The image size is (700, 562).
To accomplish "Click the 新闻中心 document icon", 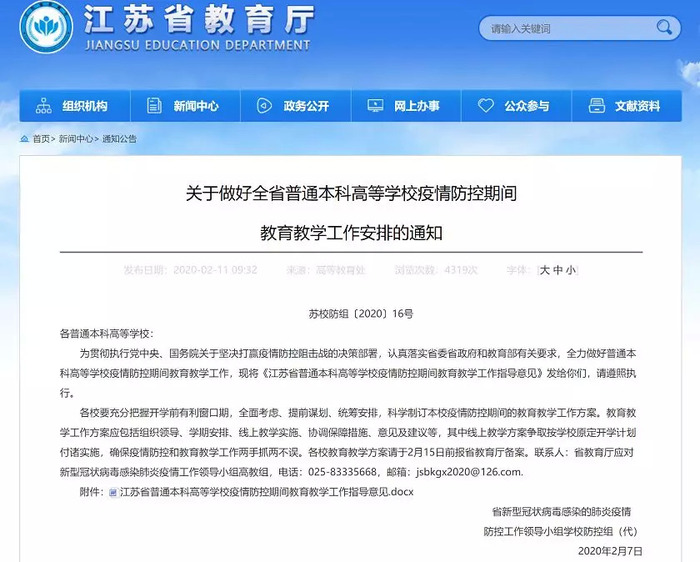I will pyautogui.click(x=154, y=106).
